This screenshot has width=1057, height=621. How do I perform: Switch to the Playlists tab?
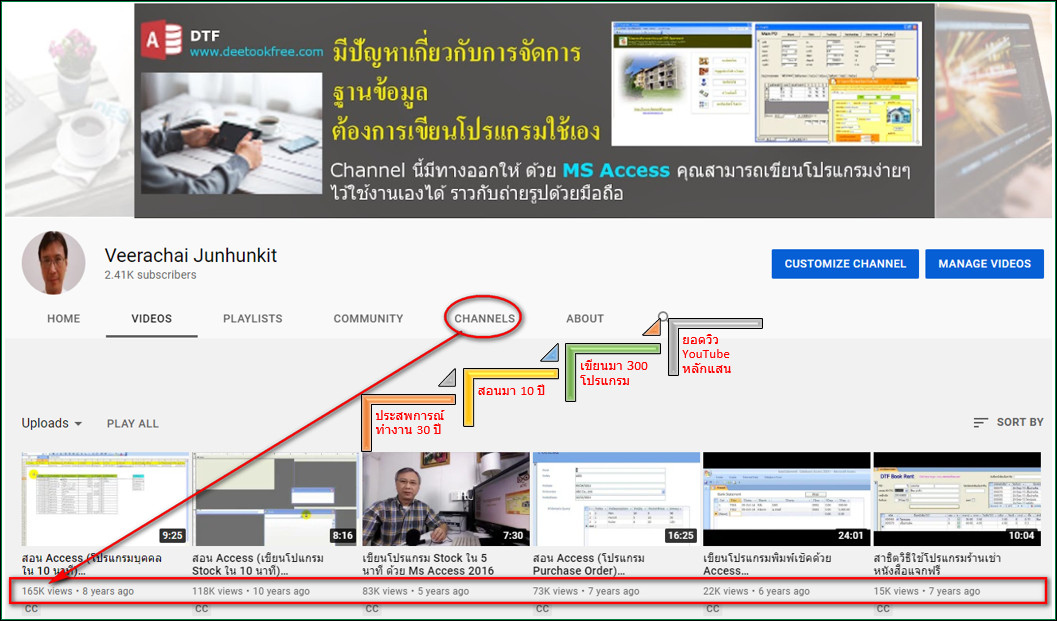point(253,318)
